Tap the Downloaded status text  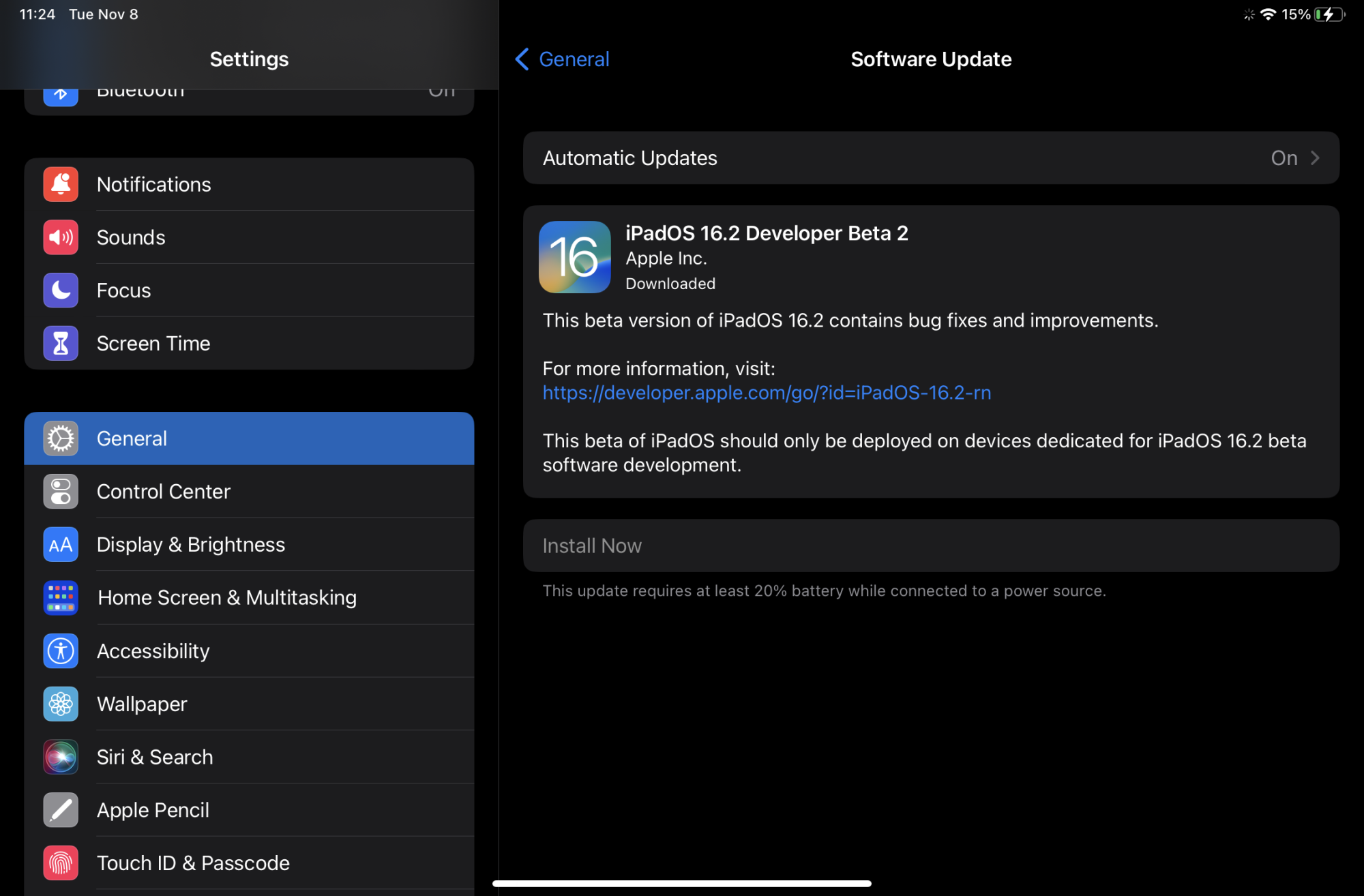point(670,284)
